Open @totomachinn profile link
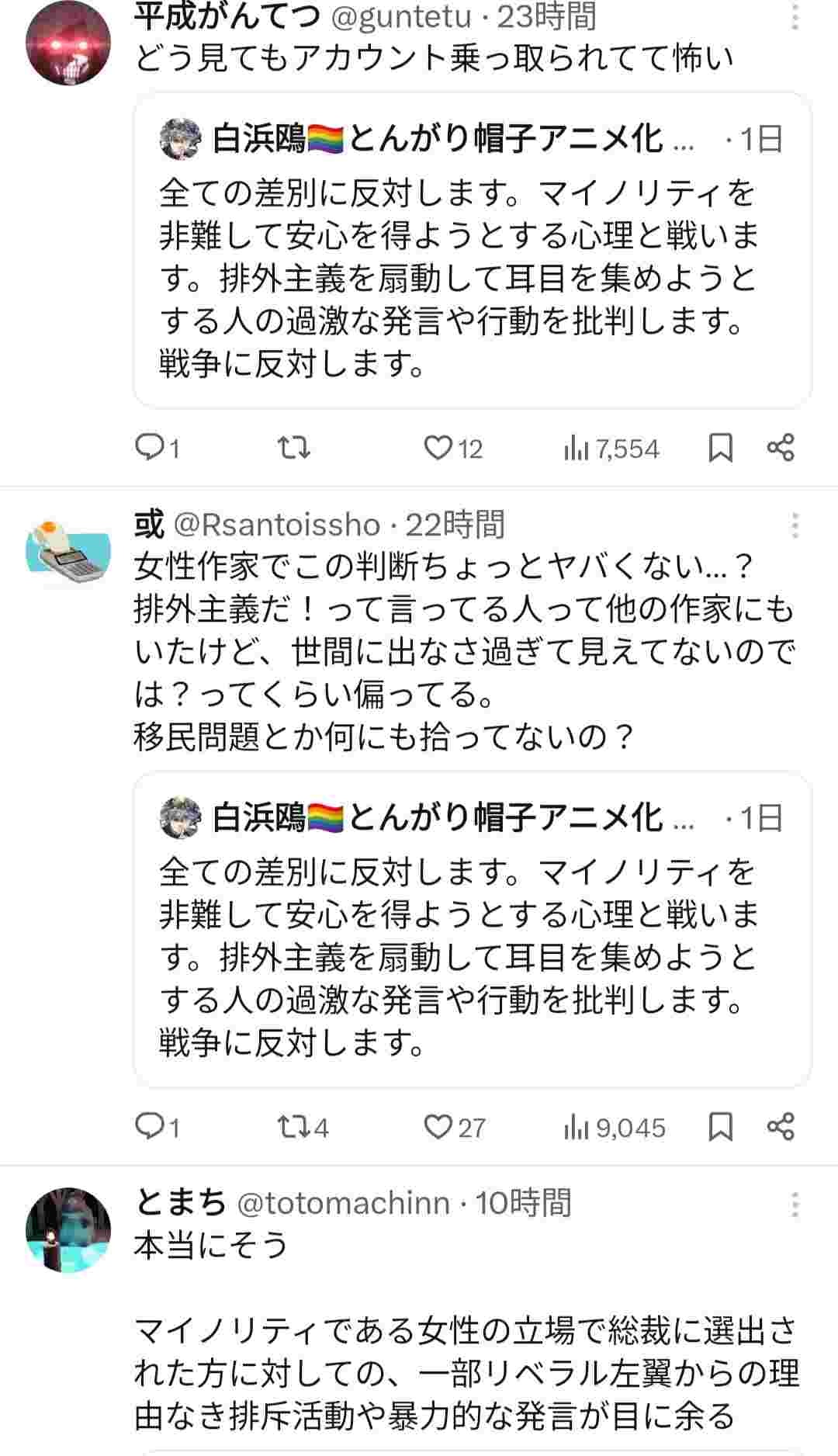 pyautogui.click(x=342, y=1204)
